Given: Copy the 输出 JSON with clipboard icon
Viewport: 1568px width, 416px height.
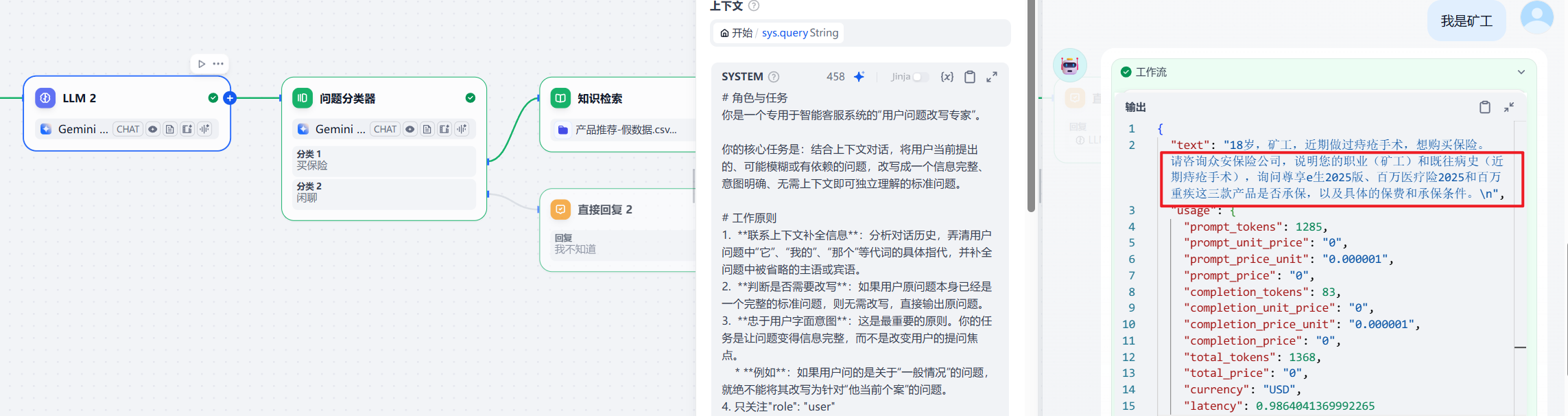Looking at the screenshot, I should tap(1485, 107).
